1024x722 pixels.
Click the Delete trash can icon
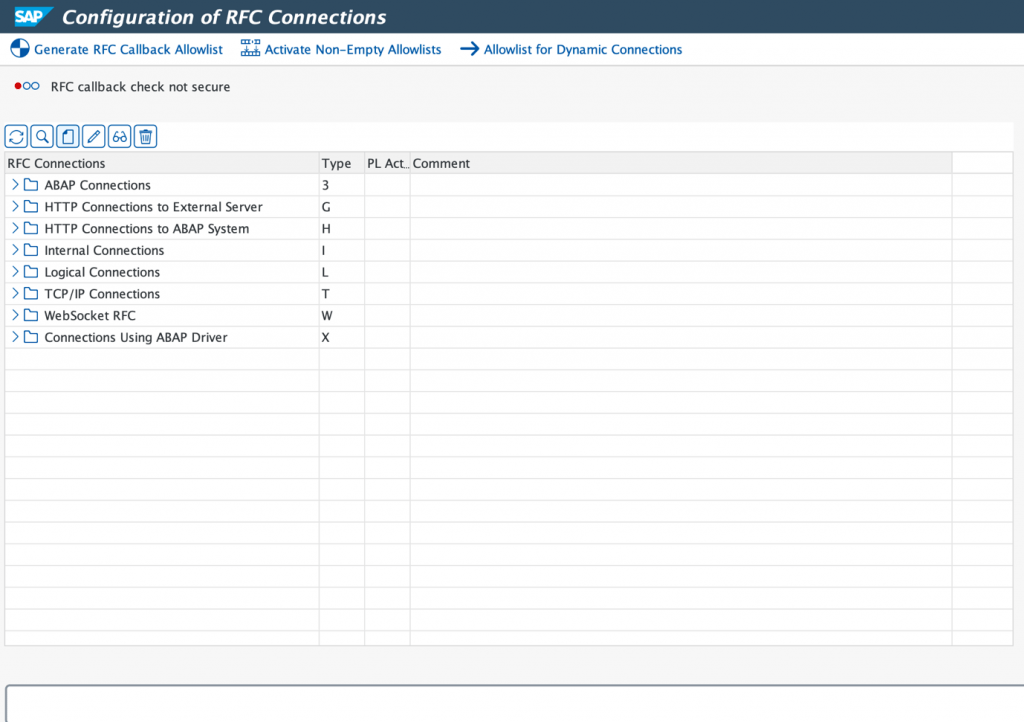146,136
